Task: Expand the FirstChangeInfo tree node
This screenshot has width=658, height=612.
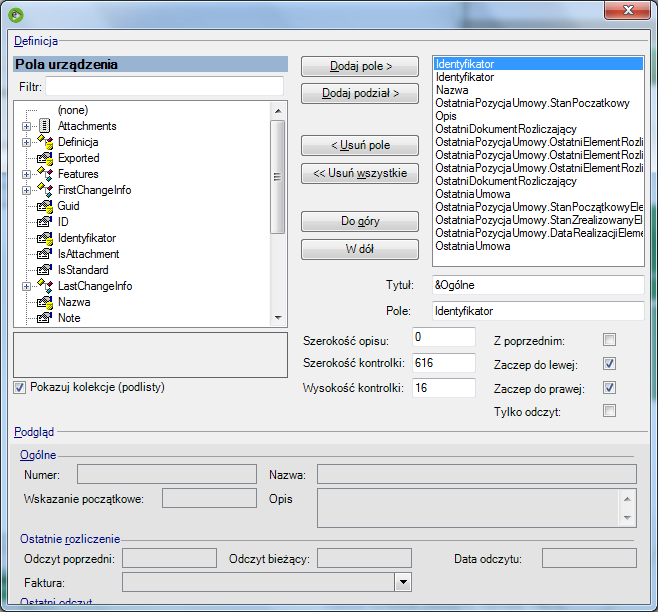Action: tap(26, 190)
